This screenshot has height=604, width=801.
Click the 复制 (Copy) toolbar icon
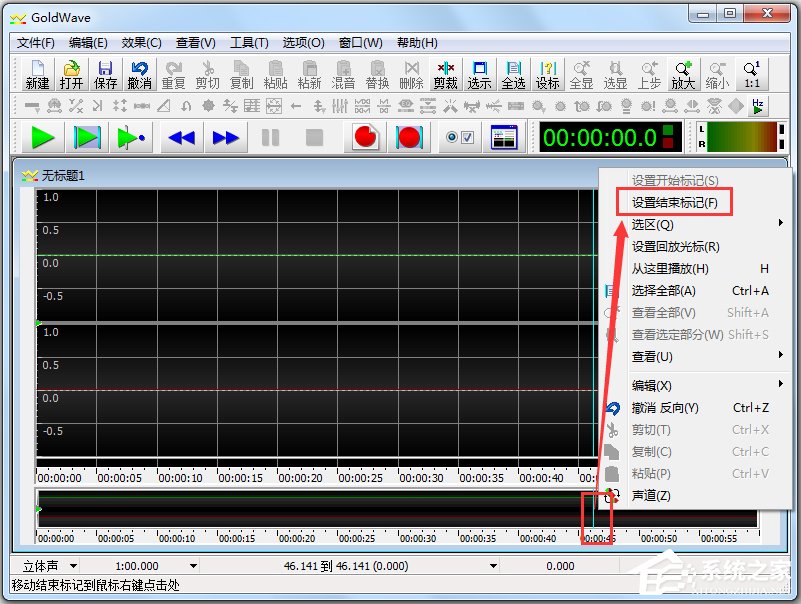coord(241,75)
